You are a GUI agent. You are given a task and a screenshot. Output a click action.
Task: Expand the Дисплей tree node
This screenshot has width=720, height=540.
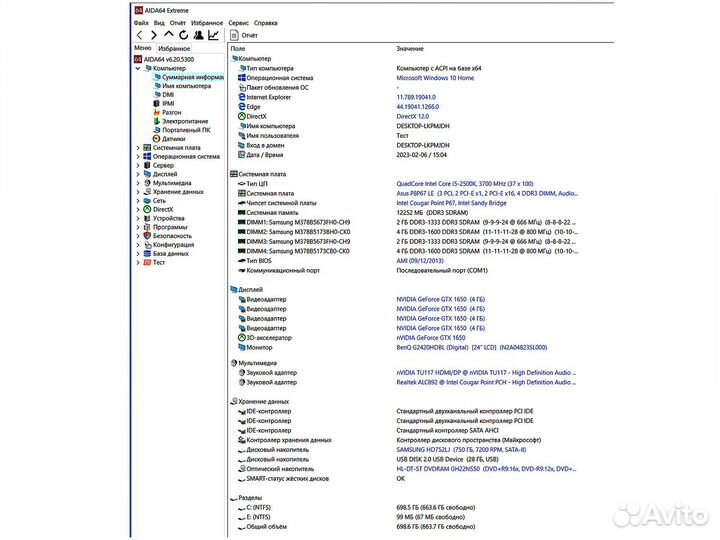pyautogui.click(x=138, y=174)
